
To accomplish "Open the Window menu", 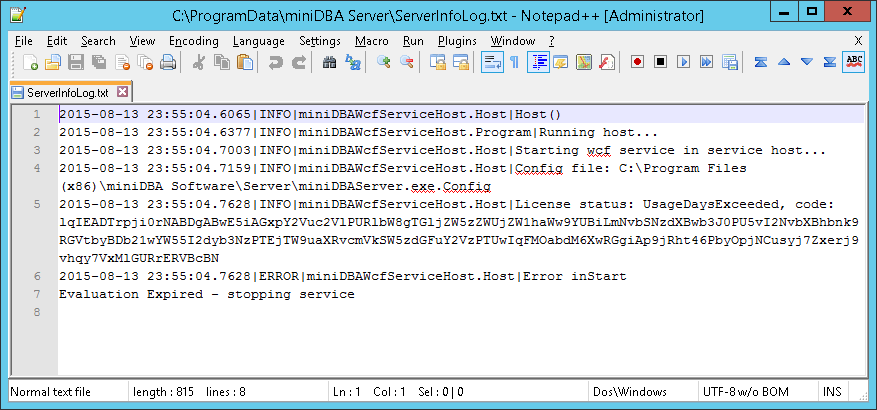I will (513, 41).
